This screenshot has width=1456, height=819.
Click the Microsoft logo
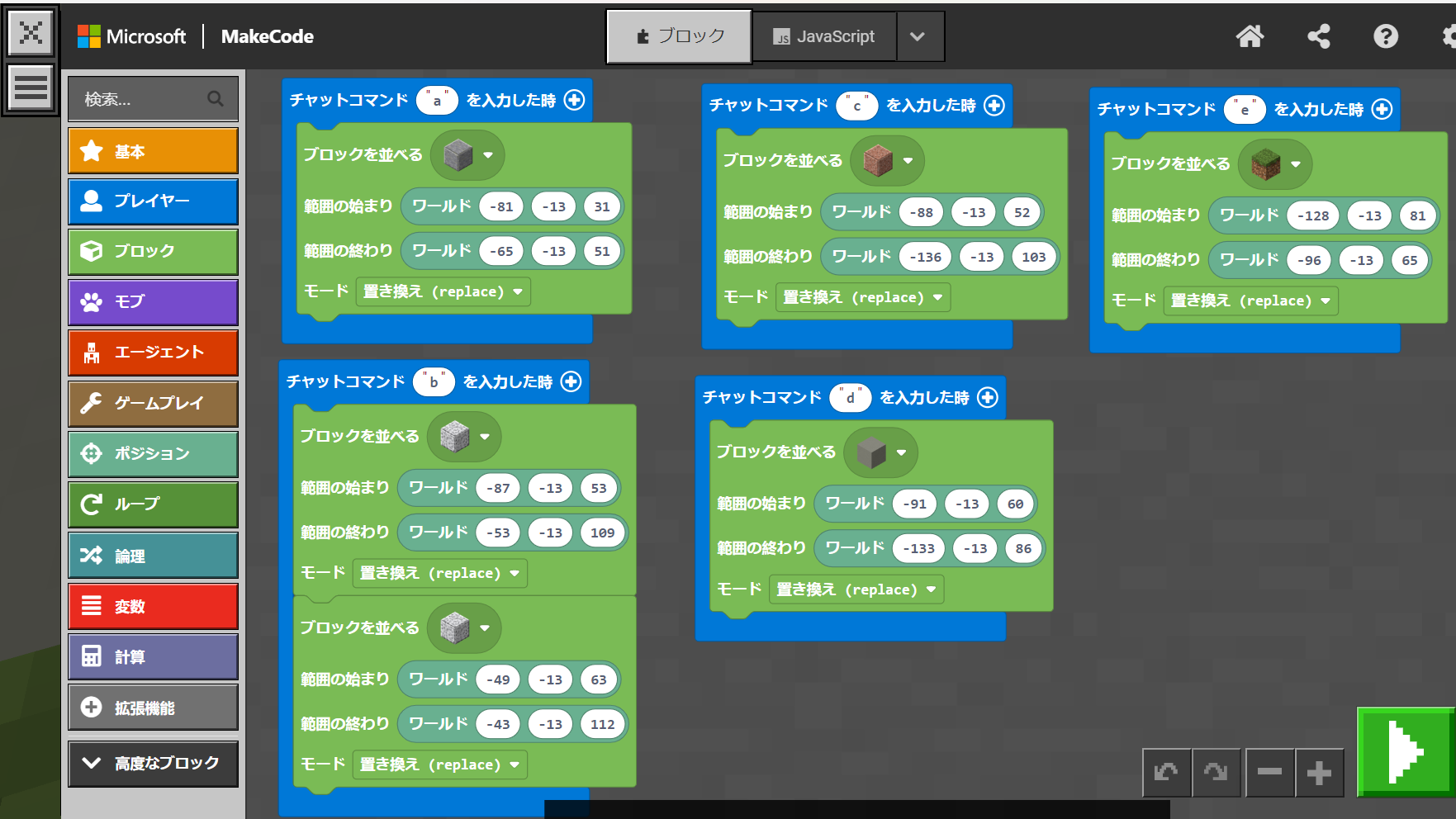[x=131, y=36]
